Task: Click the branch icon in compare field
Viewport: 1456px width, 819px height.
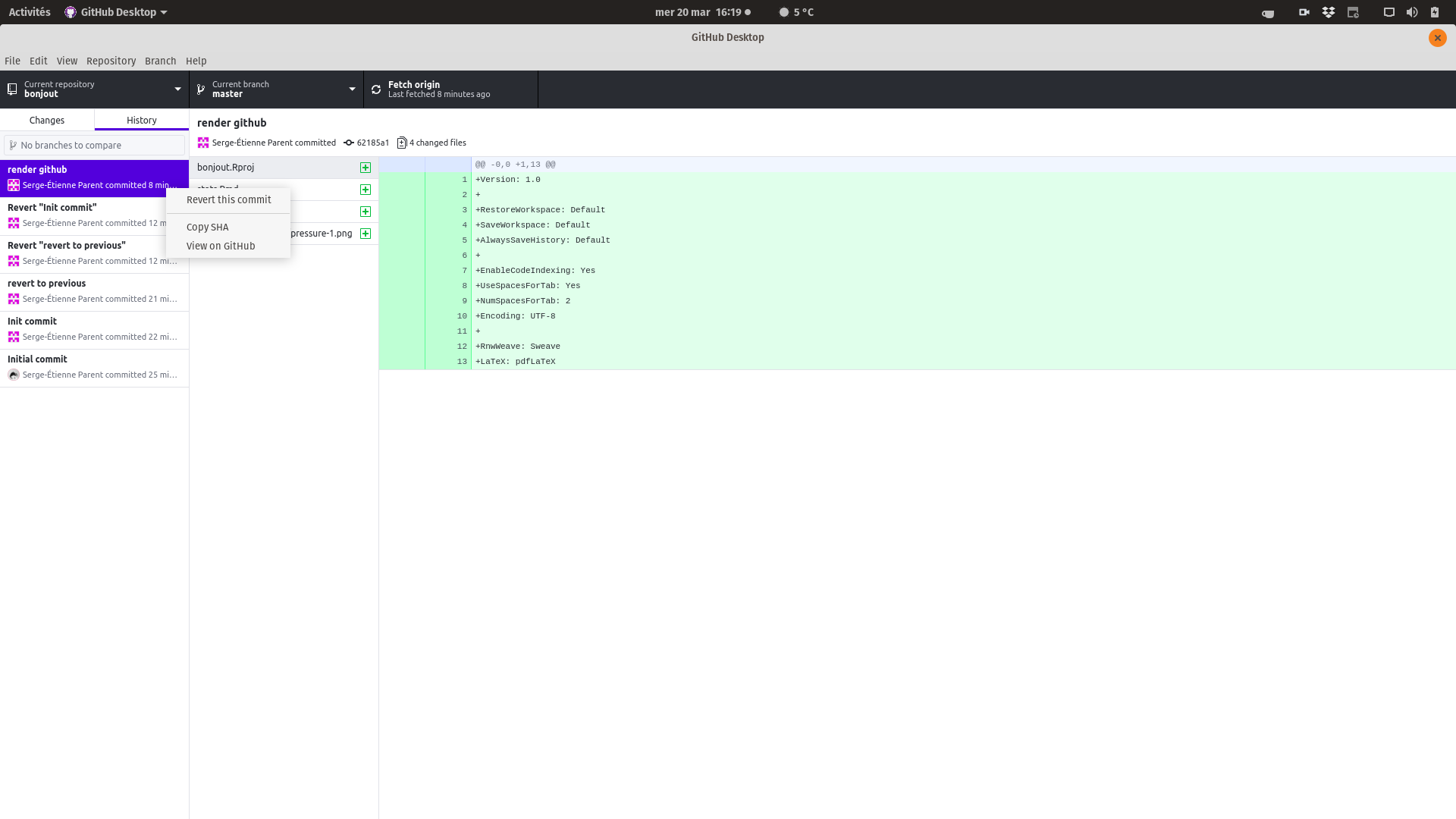Action: coord(13,145)
